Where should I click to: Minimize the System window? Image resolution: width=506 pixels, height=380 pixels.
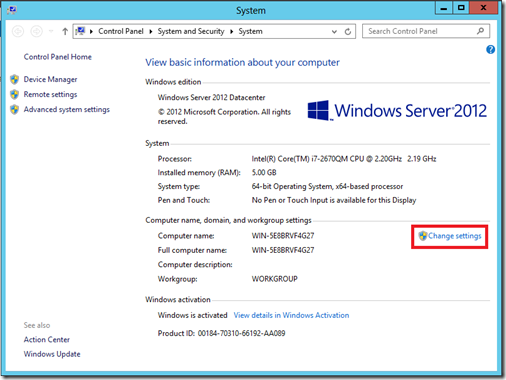[x=444, y=8]
